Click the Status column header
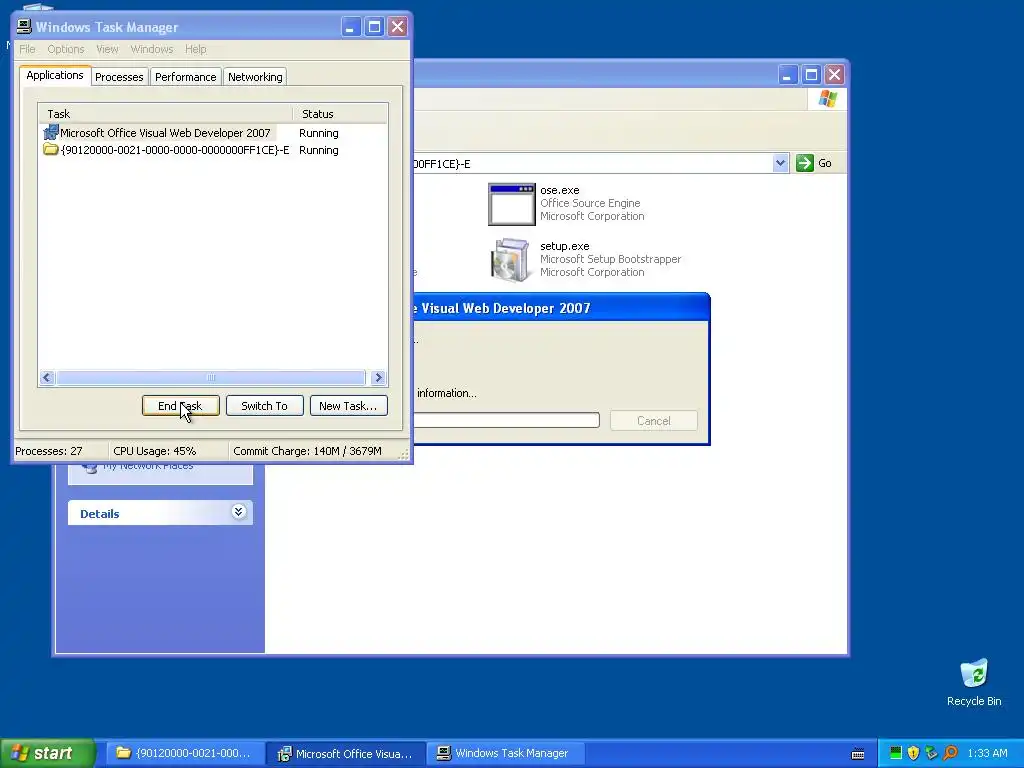The image size is (1024, 768). [x=340, y=114]
